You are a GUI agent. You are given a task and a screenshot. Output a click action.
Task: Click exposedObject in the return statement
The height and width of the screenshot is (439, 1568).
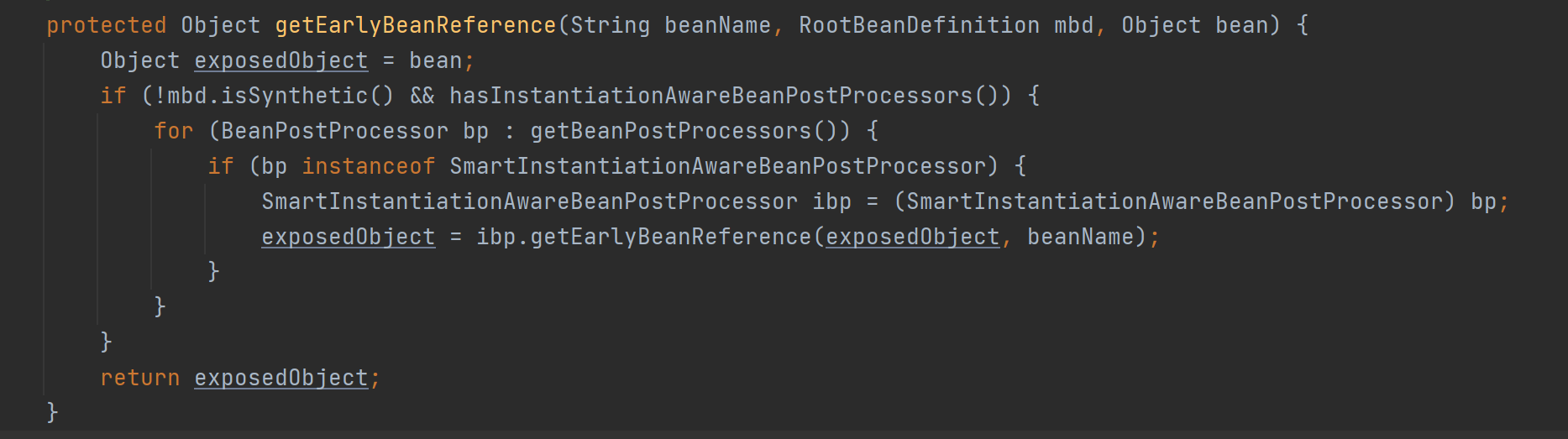[x=281, y=378]
